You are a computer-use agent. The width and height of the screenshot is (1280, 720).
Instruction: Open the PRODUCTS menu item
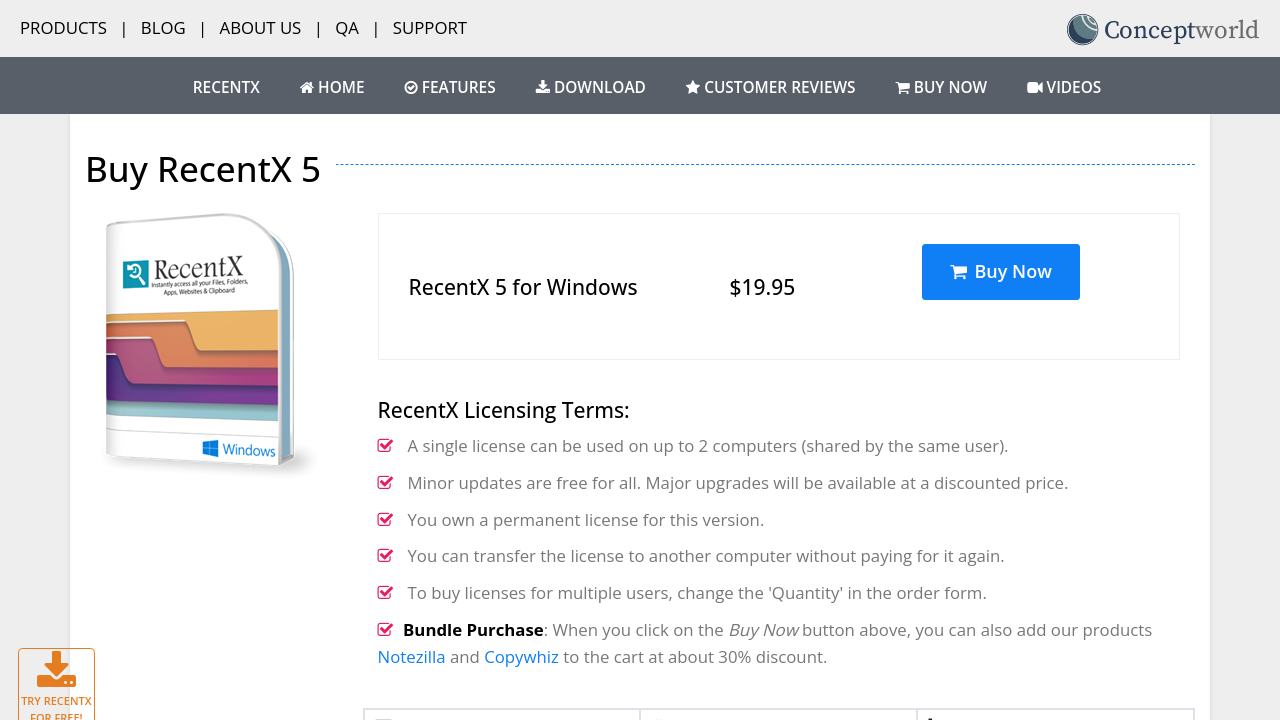point(63,28)
